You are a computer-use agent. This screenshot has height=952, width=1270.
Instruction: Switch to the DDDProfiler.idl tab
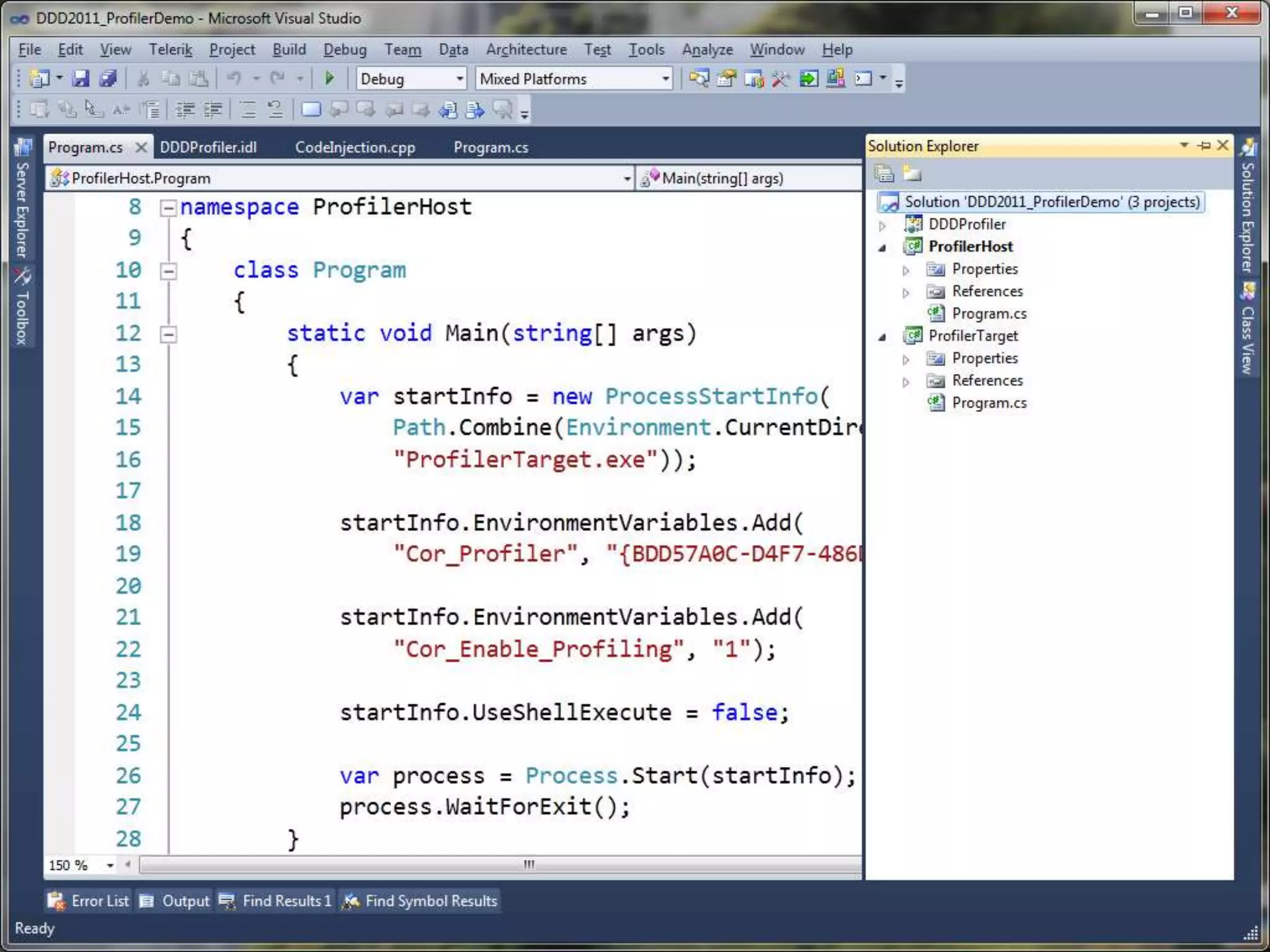click(208, 148)
